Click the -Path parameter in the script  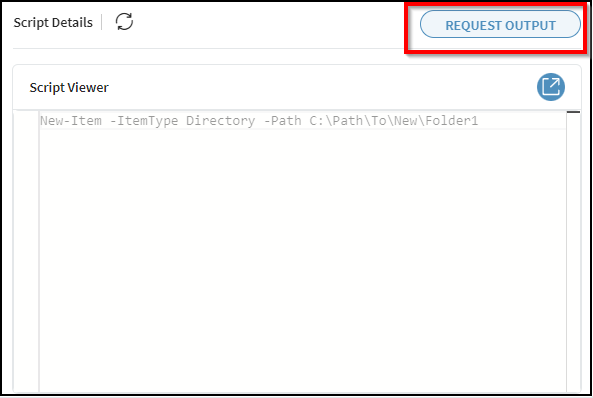pyautogui.click(x=283, y=121)
